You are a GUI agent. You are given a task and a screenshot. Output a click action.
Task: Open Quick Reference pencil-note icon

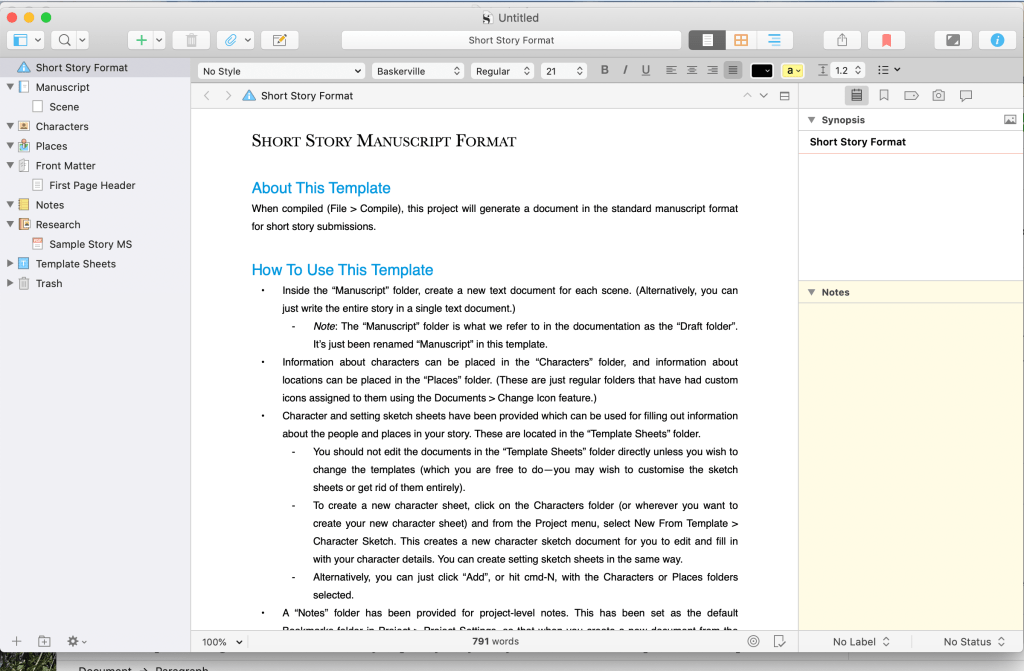click(x=280, y=40)
